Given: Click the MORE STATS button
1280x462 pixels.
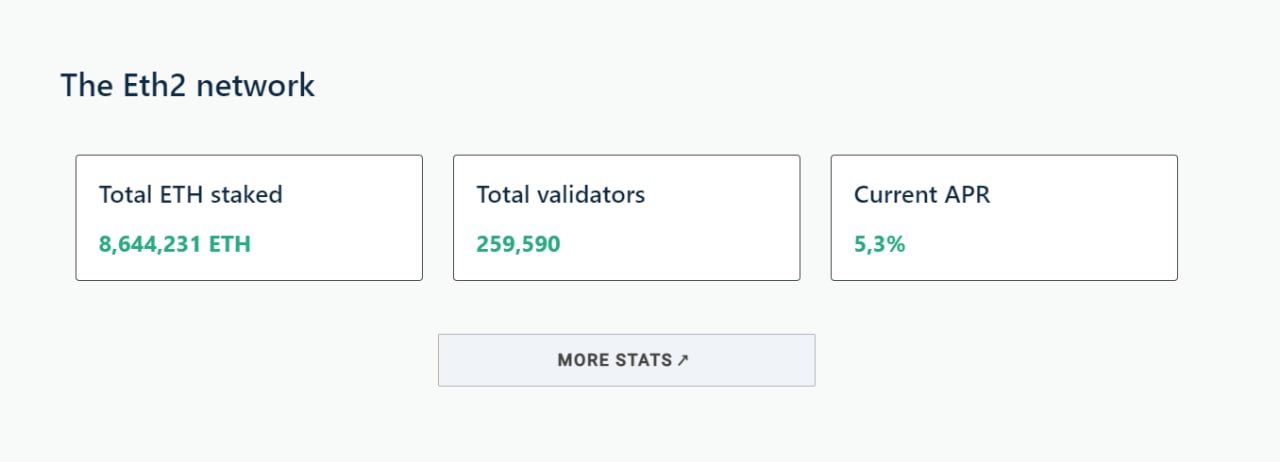Looking at the screenshot, I should 626,360.
